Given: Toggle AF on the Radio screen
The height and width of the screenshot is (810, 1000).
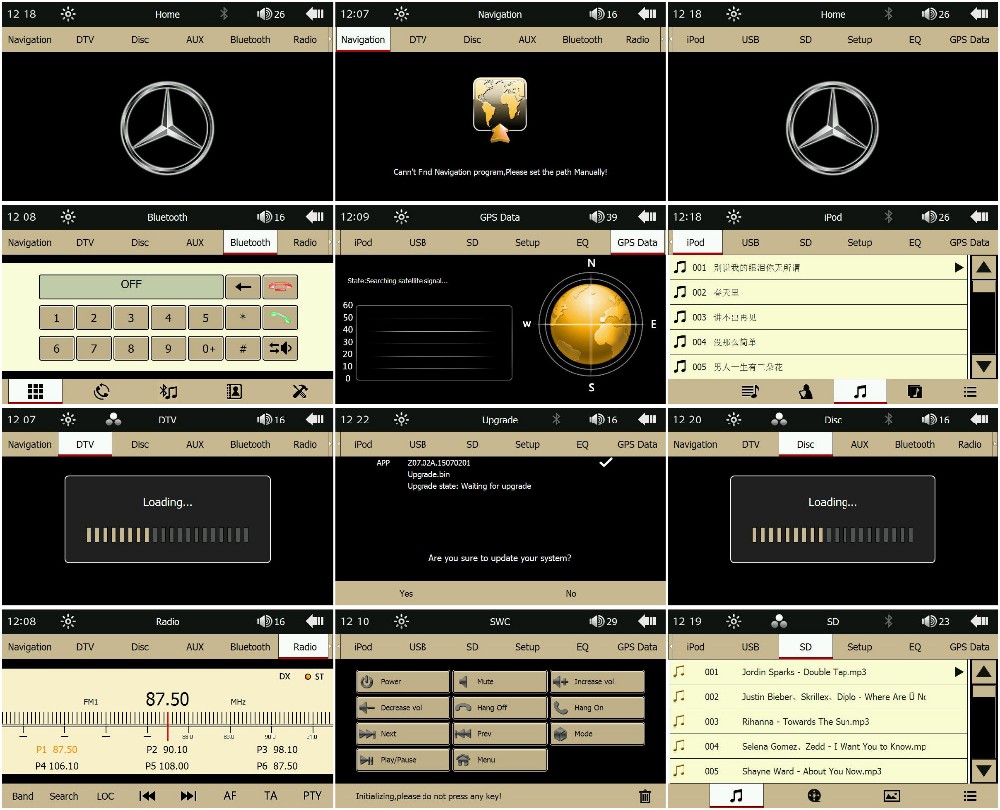Looking at the screenshot, I should click(230, 796).
